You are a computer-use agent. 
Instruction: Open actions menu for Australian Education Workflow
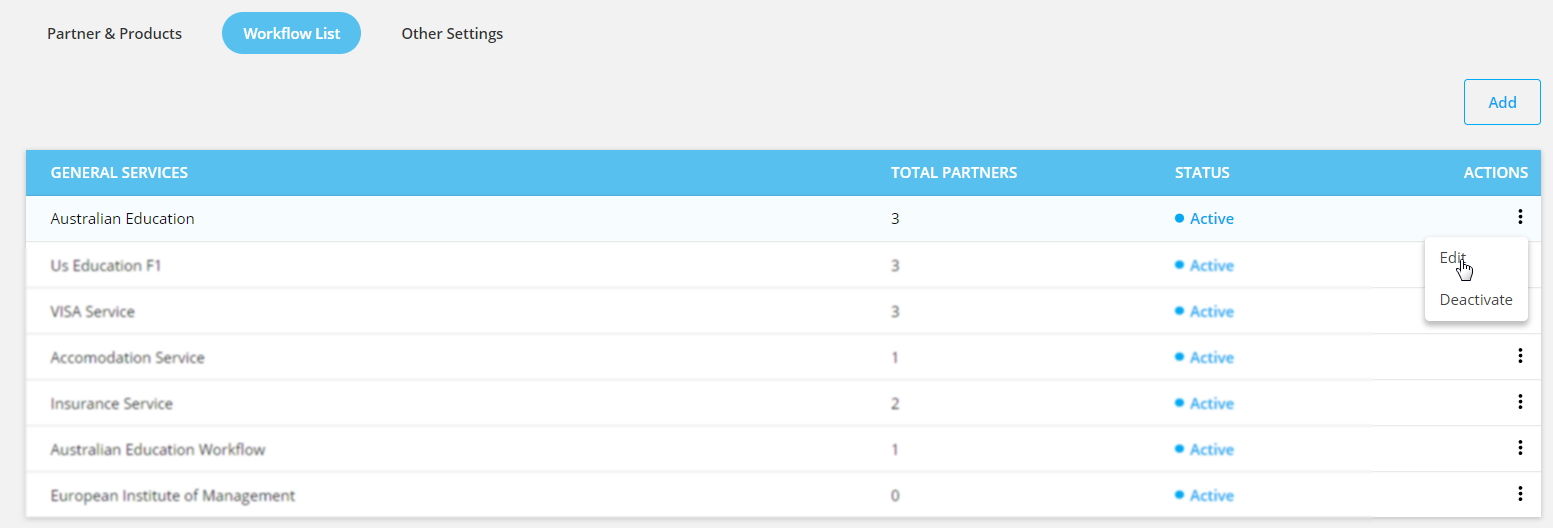pyautogui.click(x=1519, y=448)
